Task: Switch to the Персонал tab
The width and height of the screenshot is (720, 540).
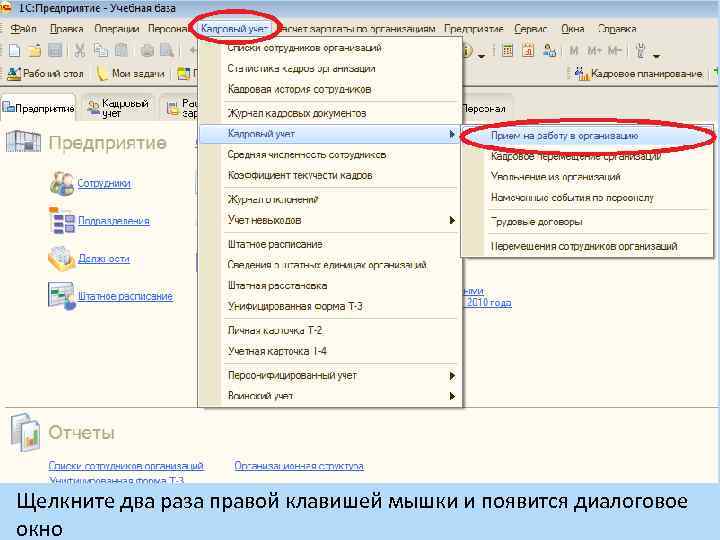Action: click(484, 109)
